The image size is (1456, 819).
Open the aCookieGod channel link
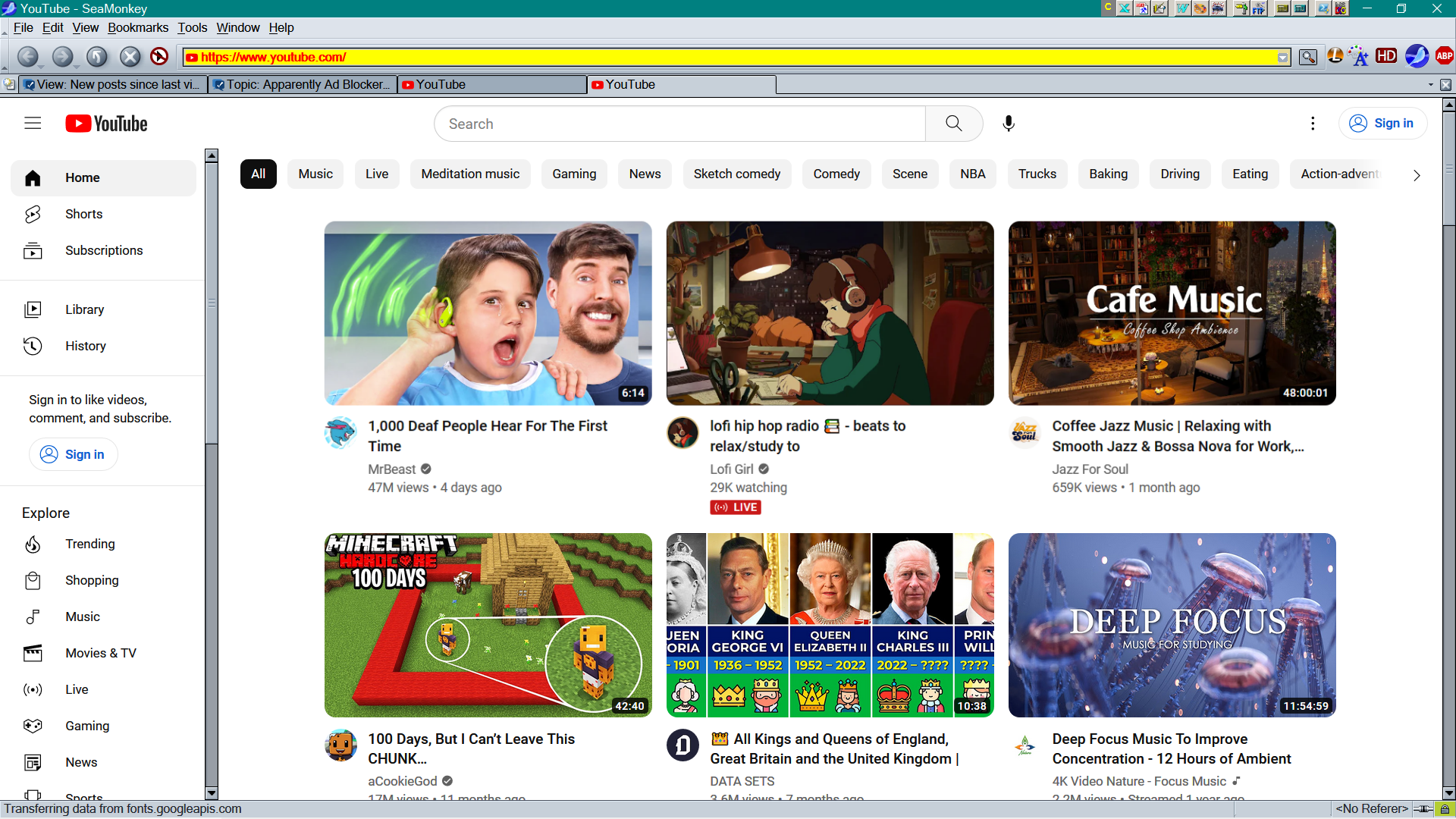point(403,781)
